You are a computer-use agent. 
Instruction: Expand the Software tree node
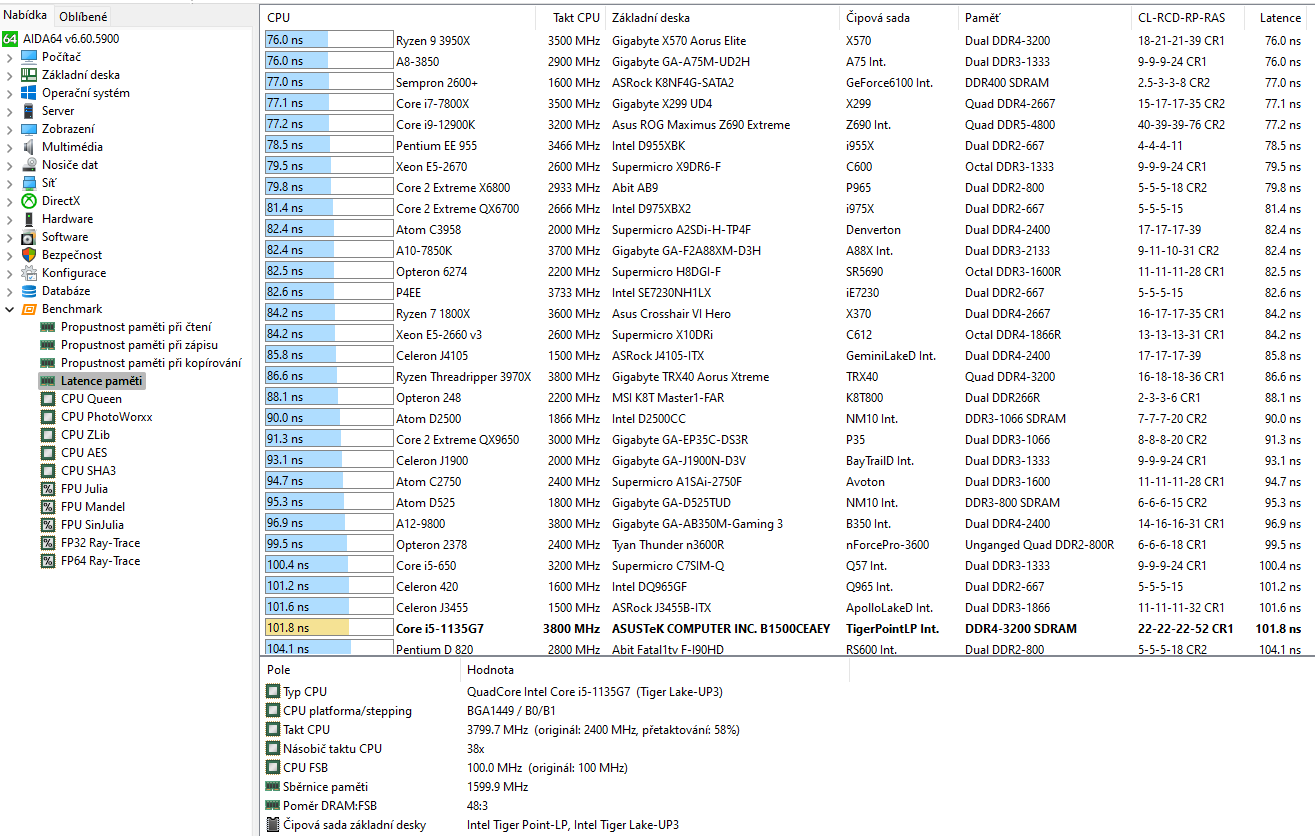[x=10, y=237]
